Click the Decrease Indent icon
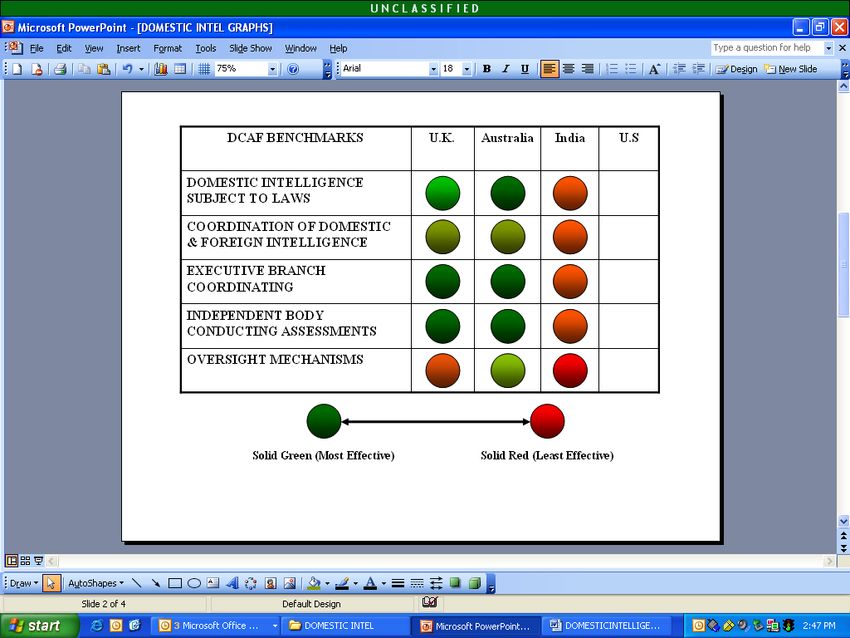 (679, 69)
